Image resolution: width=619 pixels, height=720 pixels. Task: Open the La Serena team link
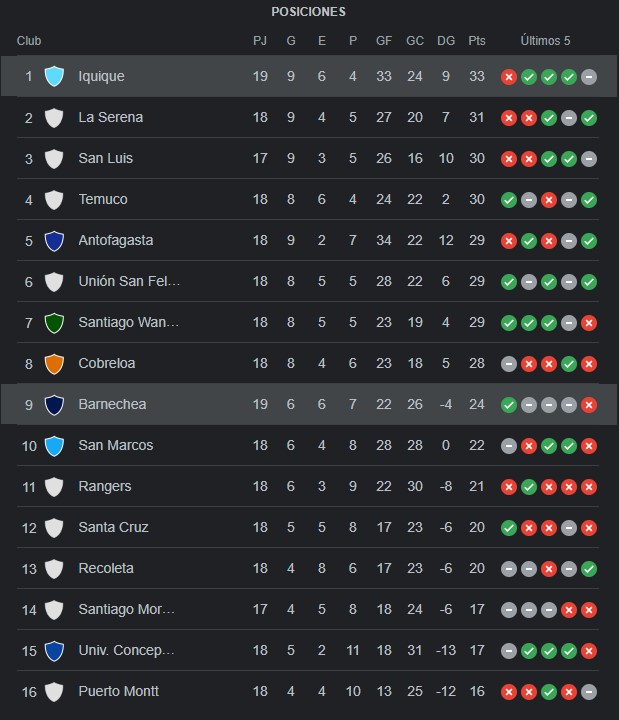[111, 117]
